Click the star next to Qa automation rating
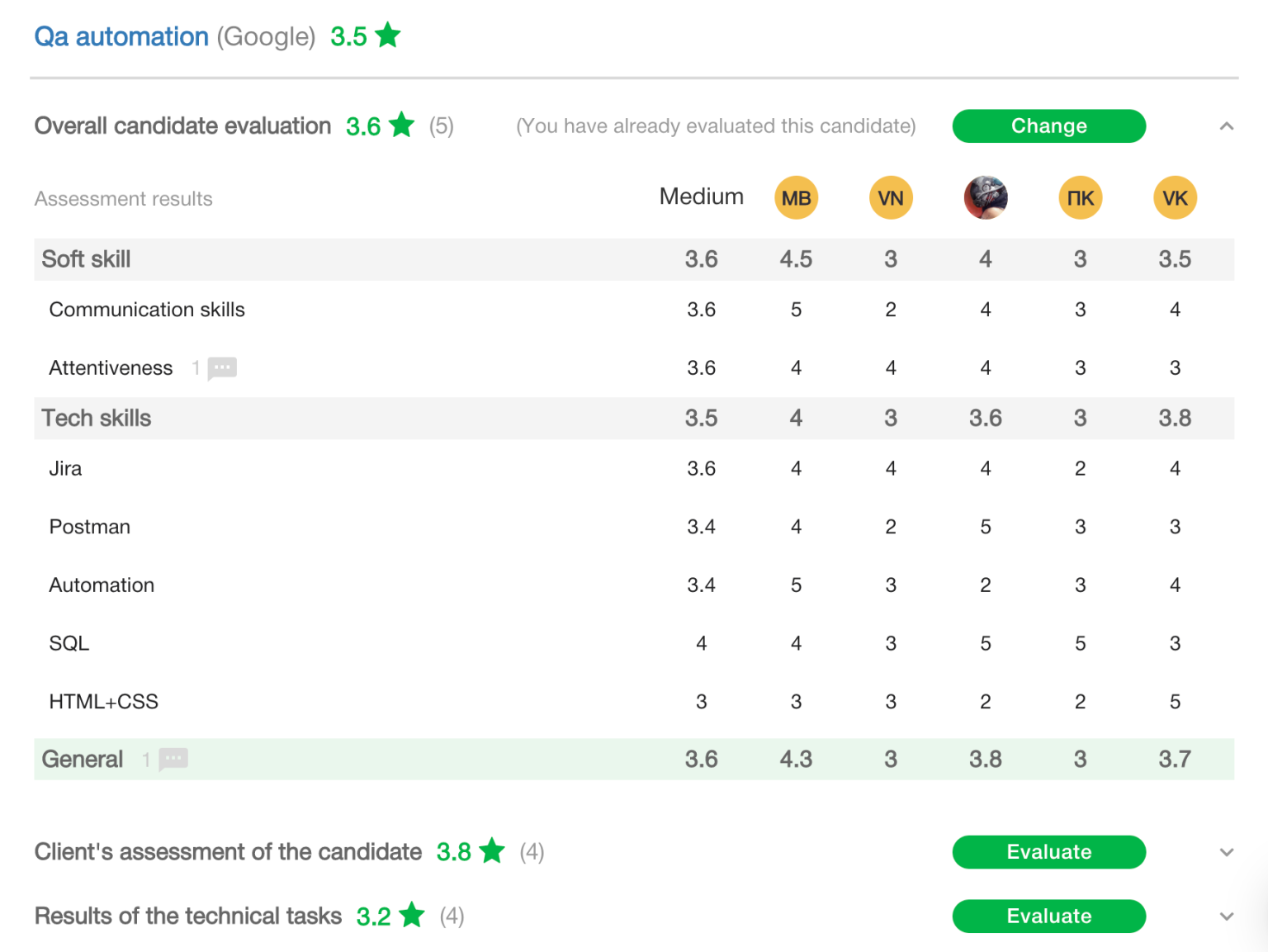This screenshot has height=952, width=1268. click(388, 36)
